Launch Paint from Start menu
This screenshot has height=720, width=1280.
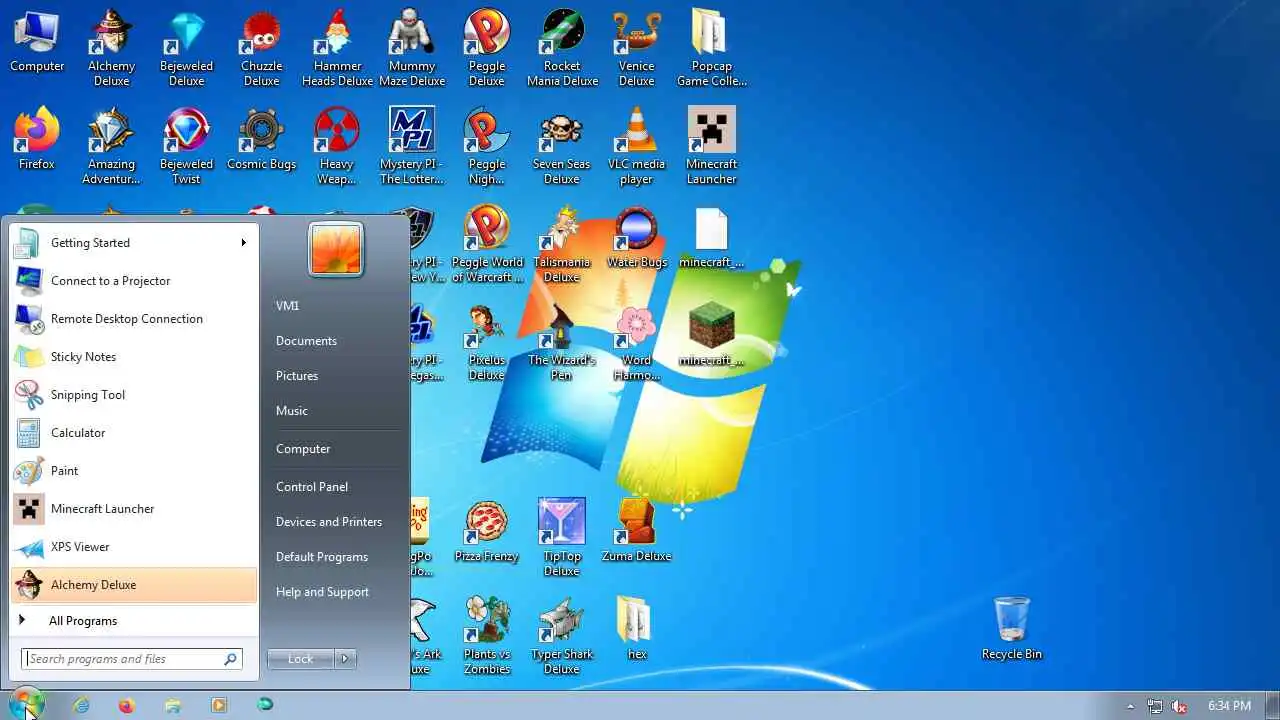point(133,470)
